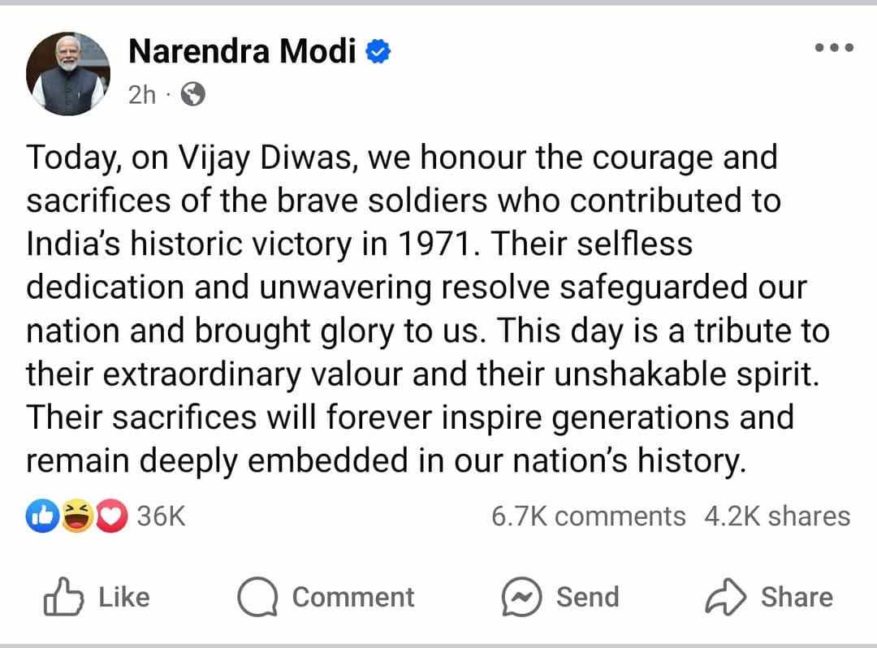Click the Messenger Send icon
877x648 pixels.
click(x=521, y=597)
